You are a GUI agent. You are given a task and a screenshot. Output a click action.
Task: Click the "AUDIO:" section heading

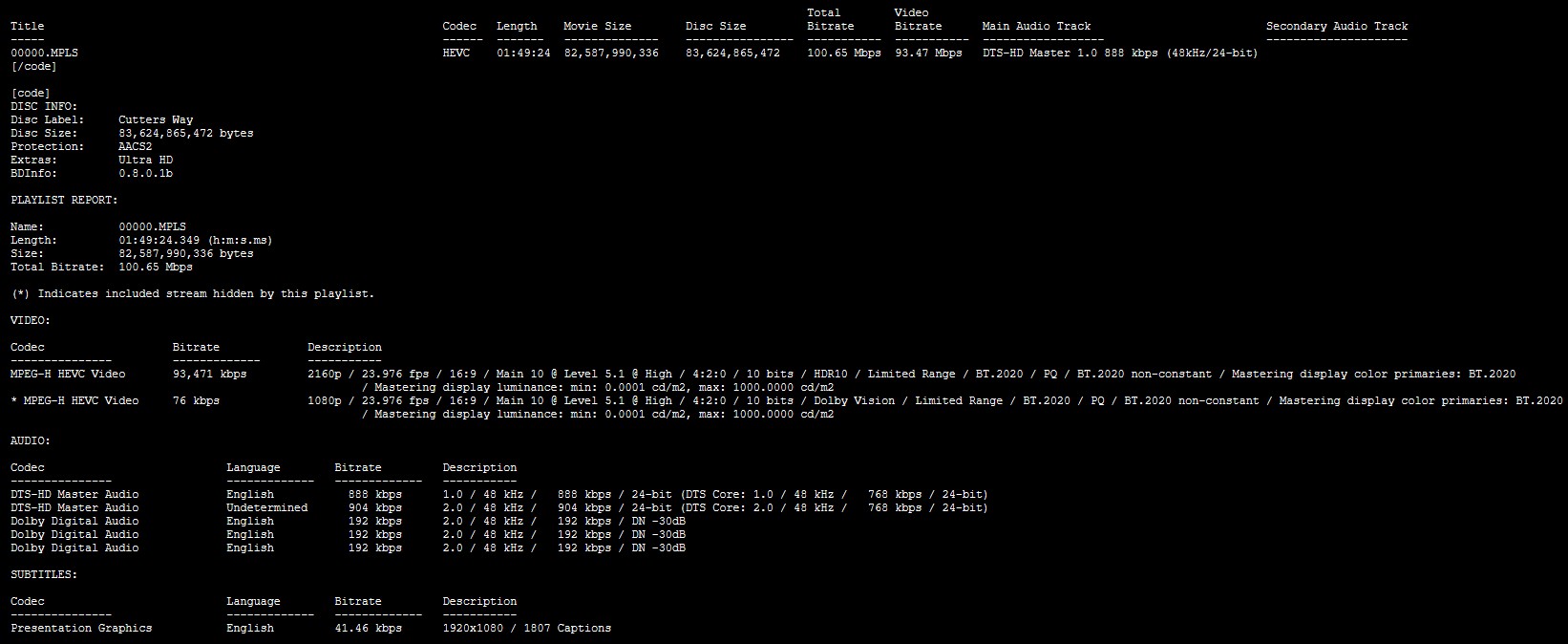(x=31, y=441)
